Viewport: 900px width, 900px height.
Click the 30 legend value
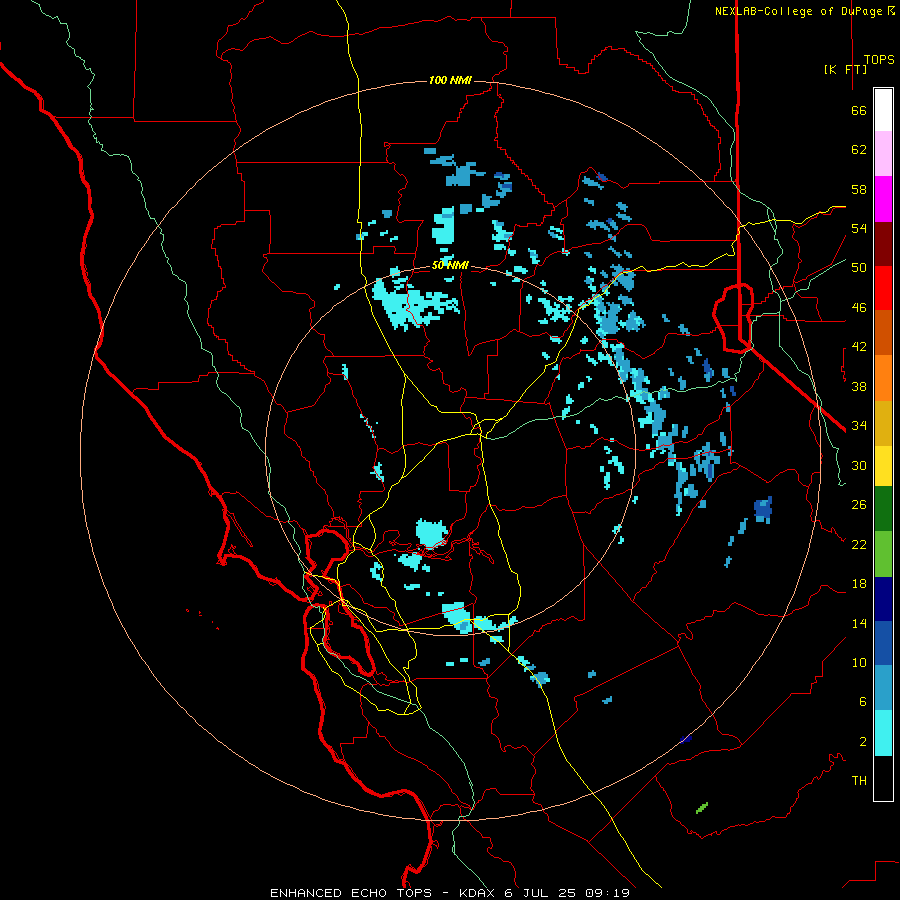click(x=859, y=465)
